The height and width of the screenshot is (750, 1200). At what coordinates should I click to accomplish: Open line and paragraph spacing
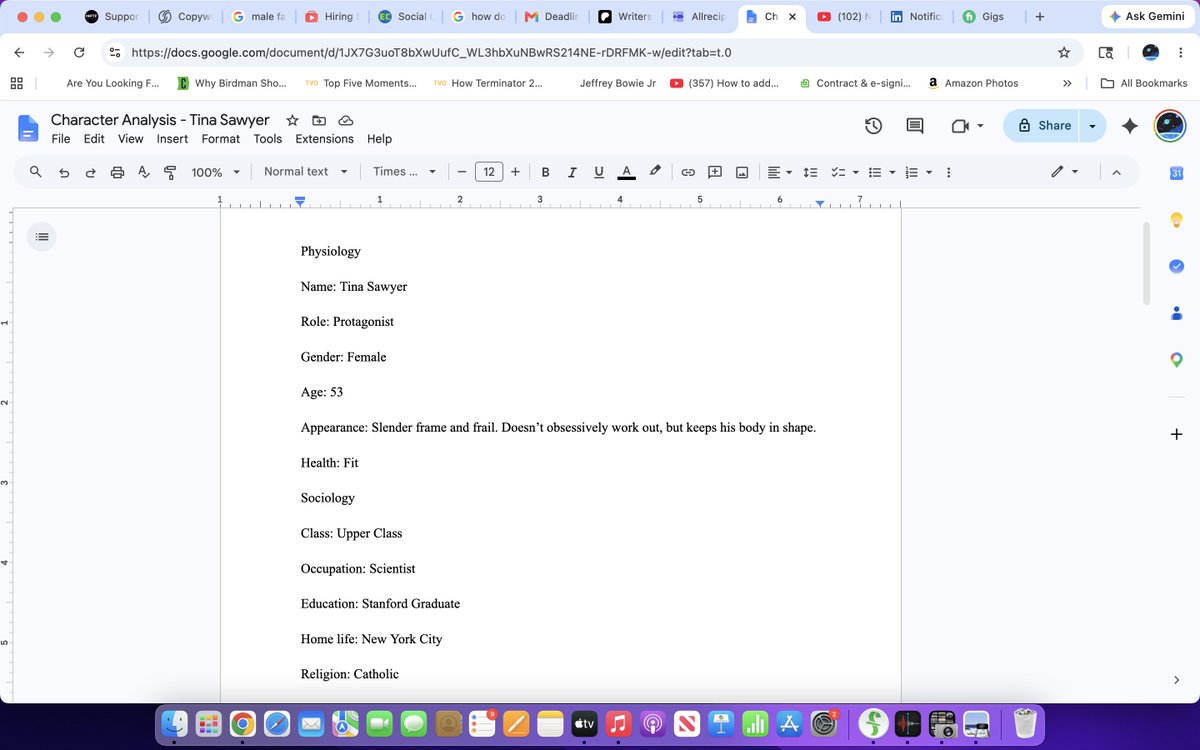pos(811,172)
